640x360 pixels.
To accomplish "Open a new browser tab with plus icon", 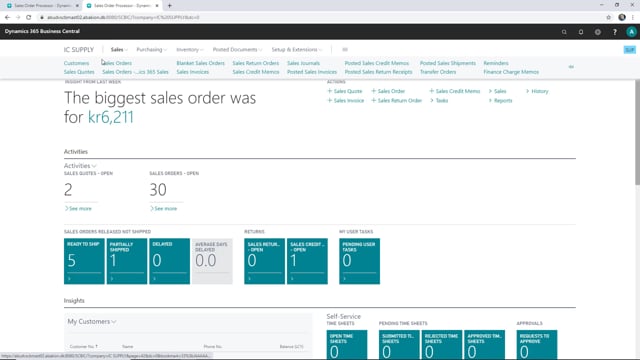I will point(169,6).
